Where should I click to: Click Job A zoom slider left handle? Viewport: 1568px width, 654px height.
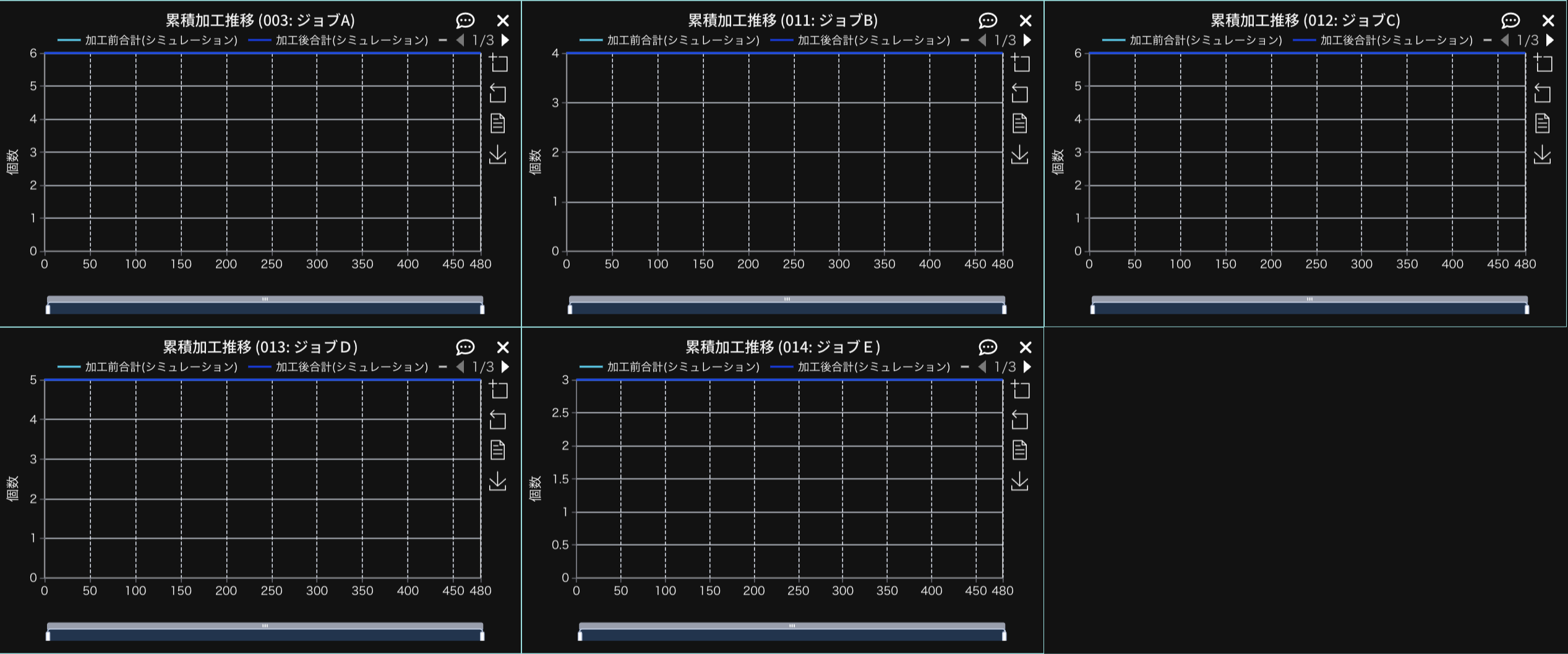point(48,309)
